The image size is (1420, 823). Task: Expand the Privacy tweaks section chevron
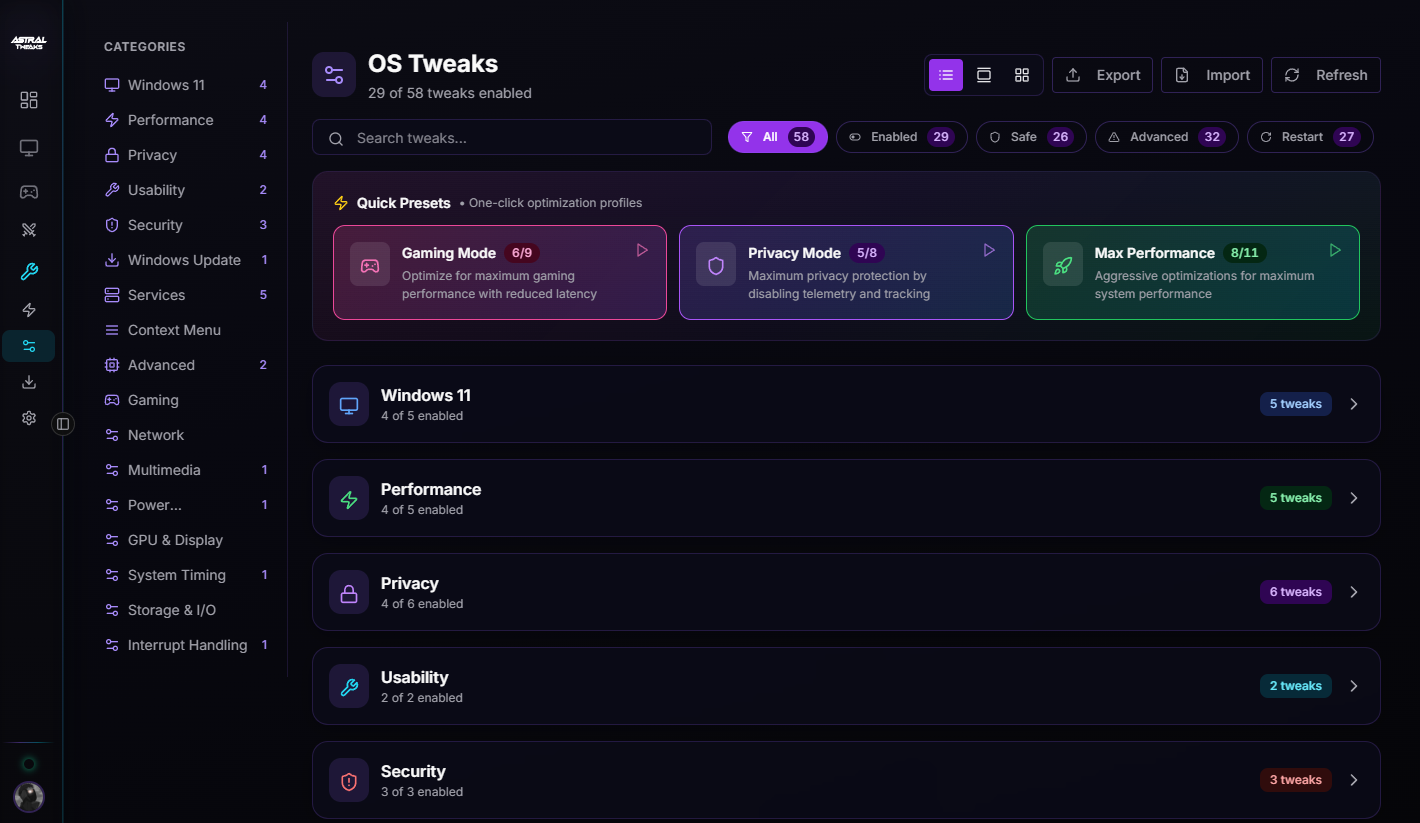[1354, 592]
